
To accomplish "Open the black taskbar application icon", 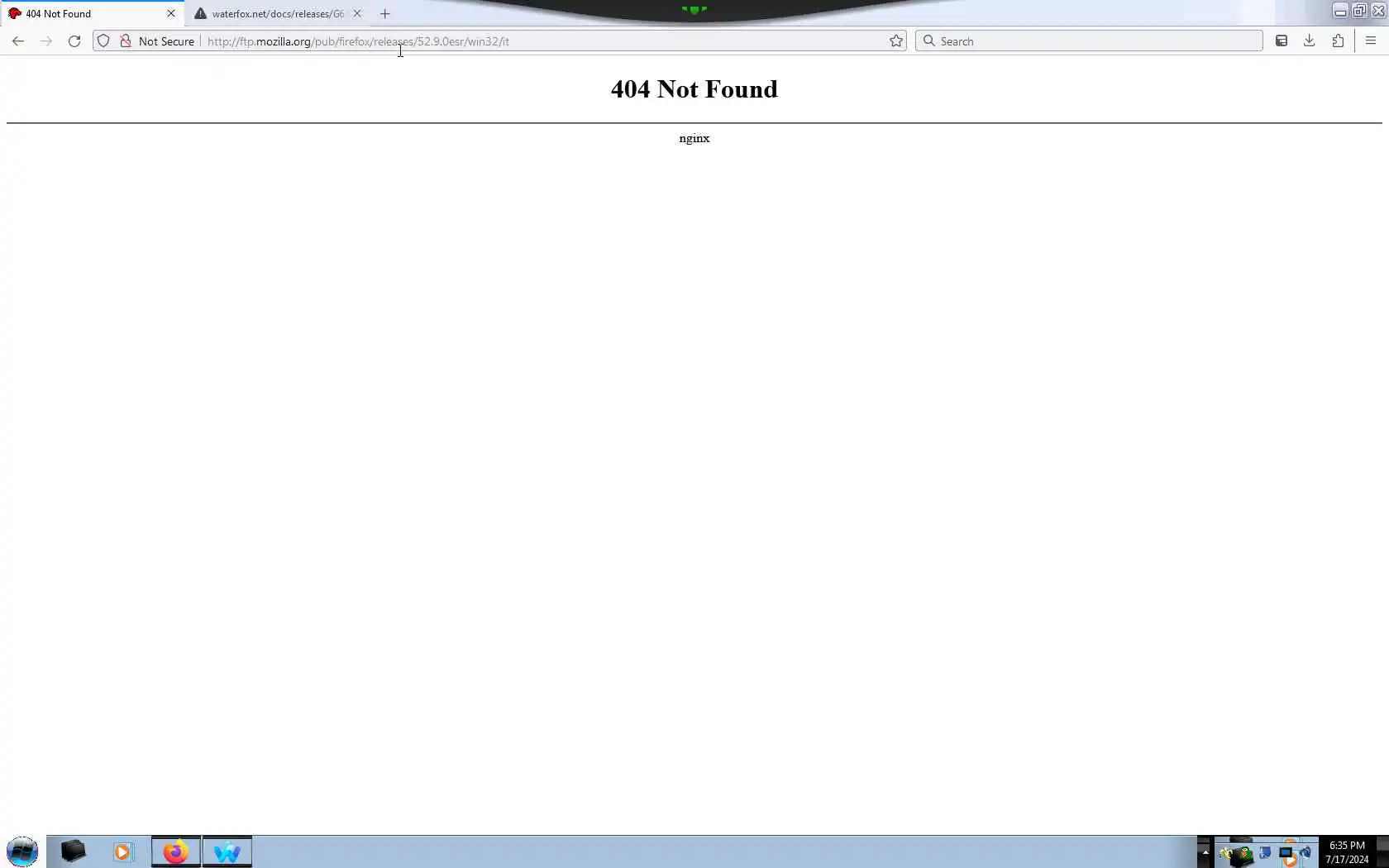I will [x=73, y=851].
